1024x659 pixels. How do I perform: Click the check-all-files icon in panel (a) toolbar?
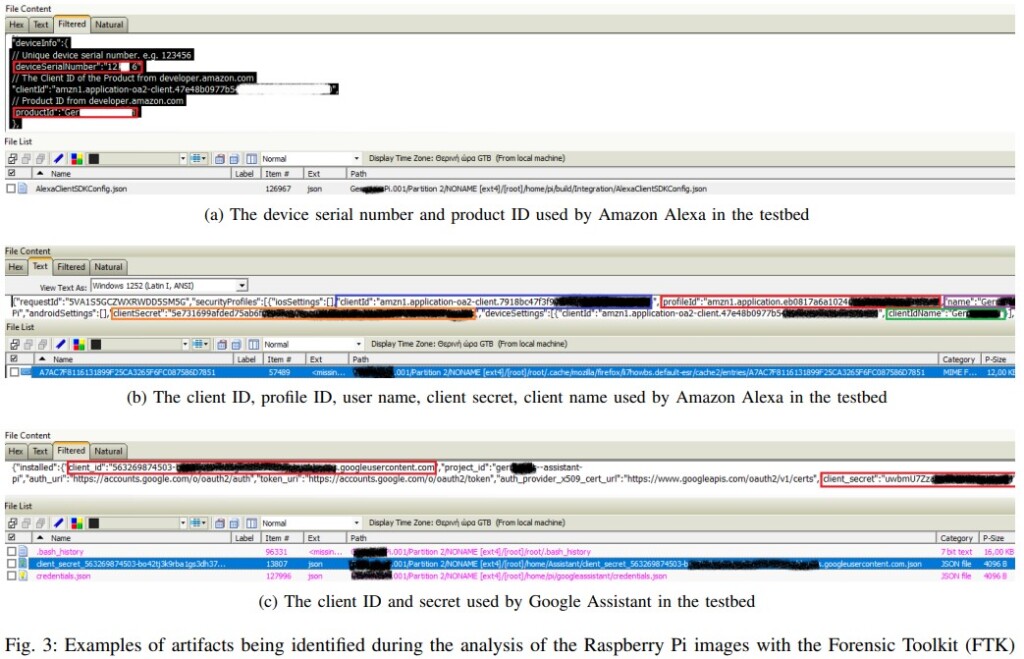[12, 159]
